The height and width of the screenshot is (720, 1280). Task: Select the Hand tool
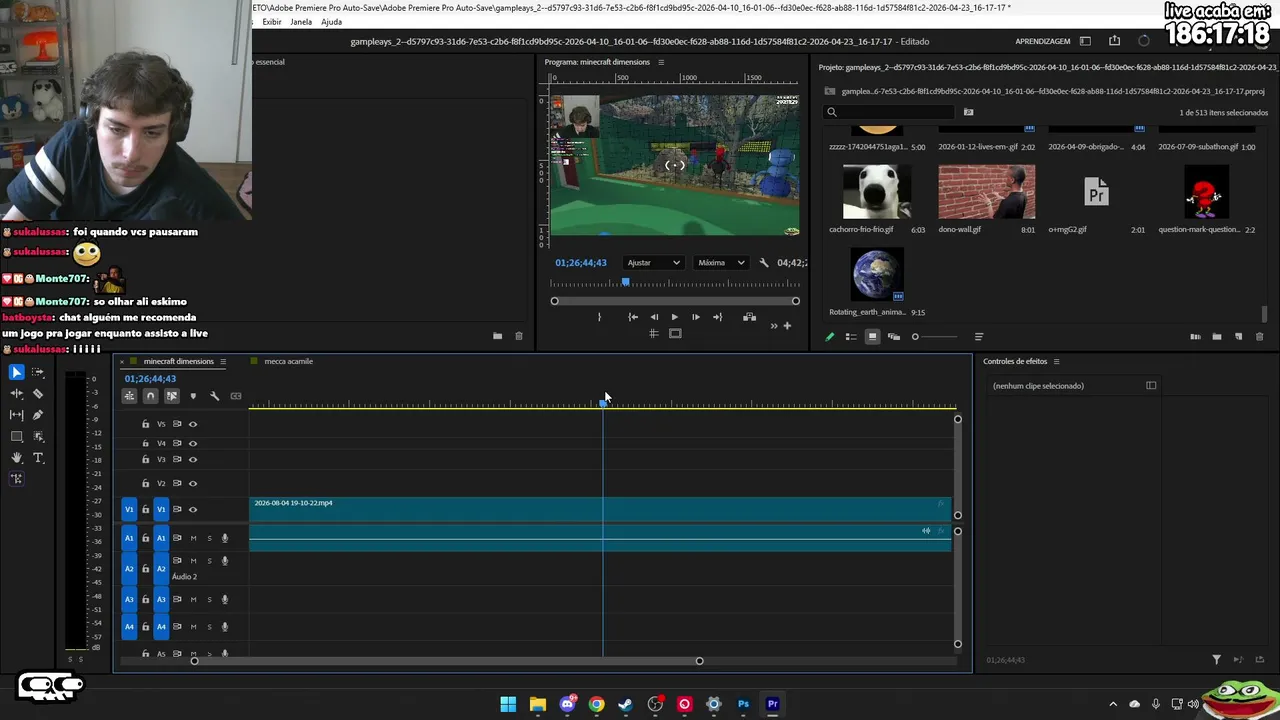(x=16, y=458)
